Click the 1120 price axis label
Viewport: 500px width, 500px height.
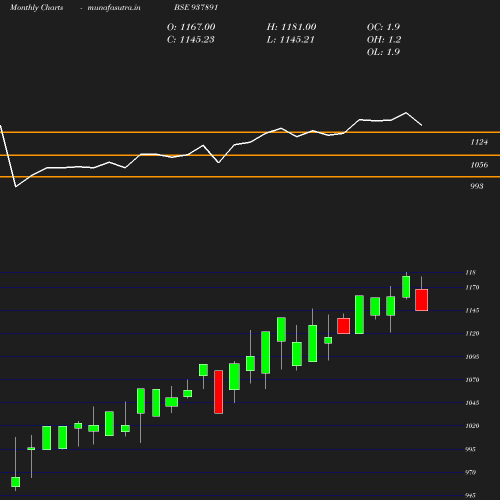click(x=472, y=334)
